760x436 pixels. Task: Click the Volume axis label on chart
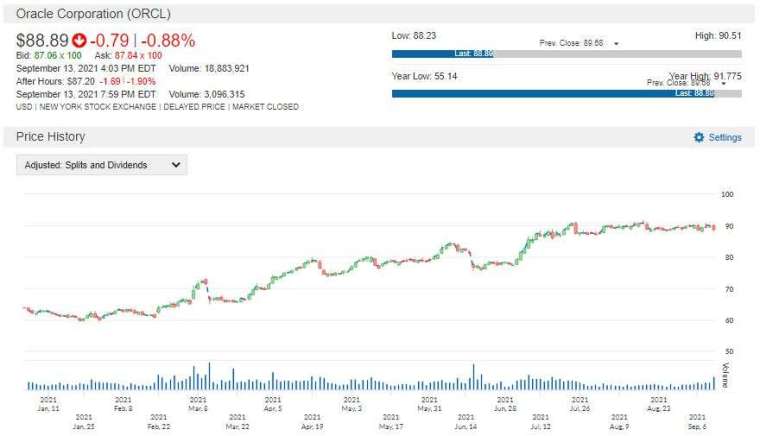point(725,375)
